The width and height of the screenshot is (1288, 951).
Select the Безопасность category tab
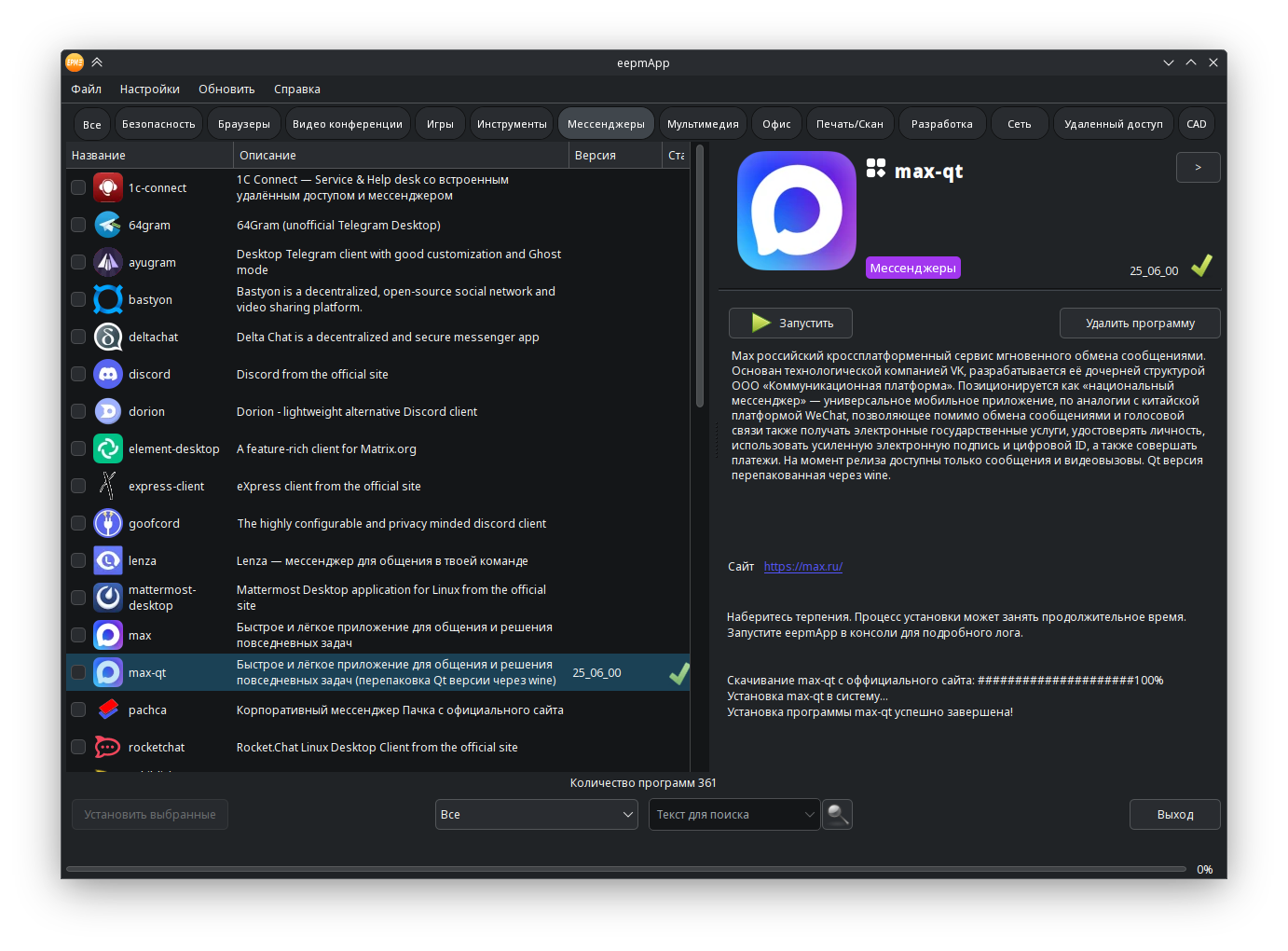158,124
